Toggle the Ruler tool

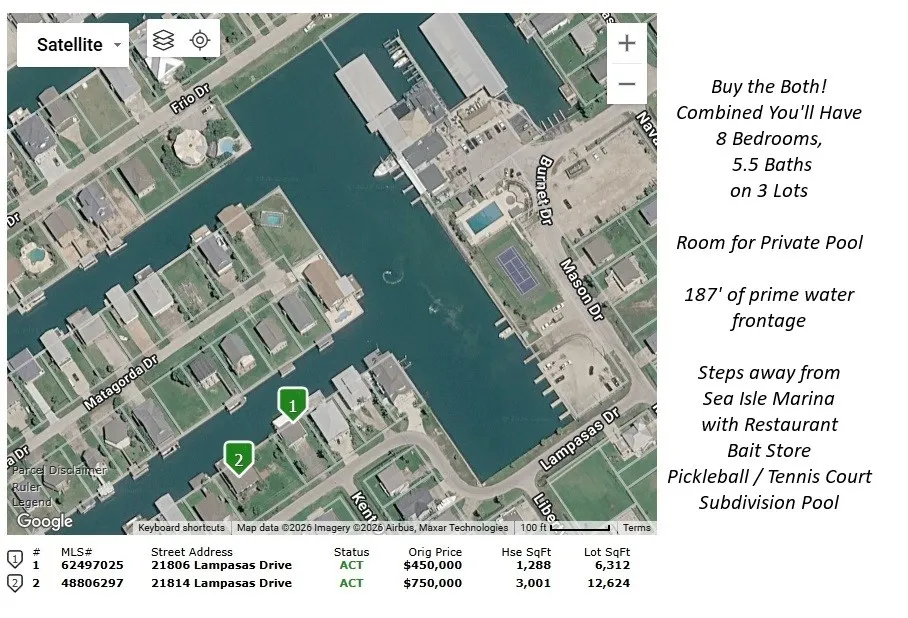tap(27, 487)
